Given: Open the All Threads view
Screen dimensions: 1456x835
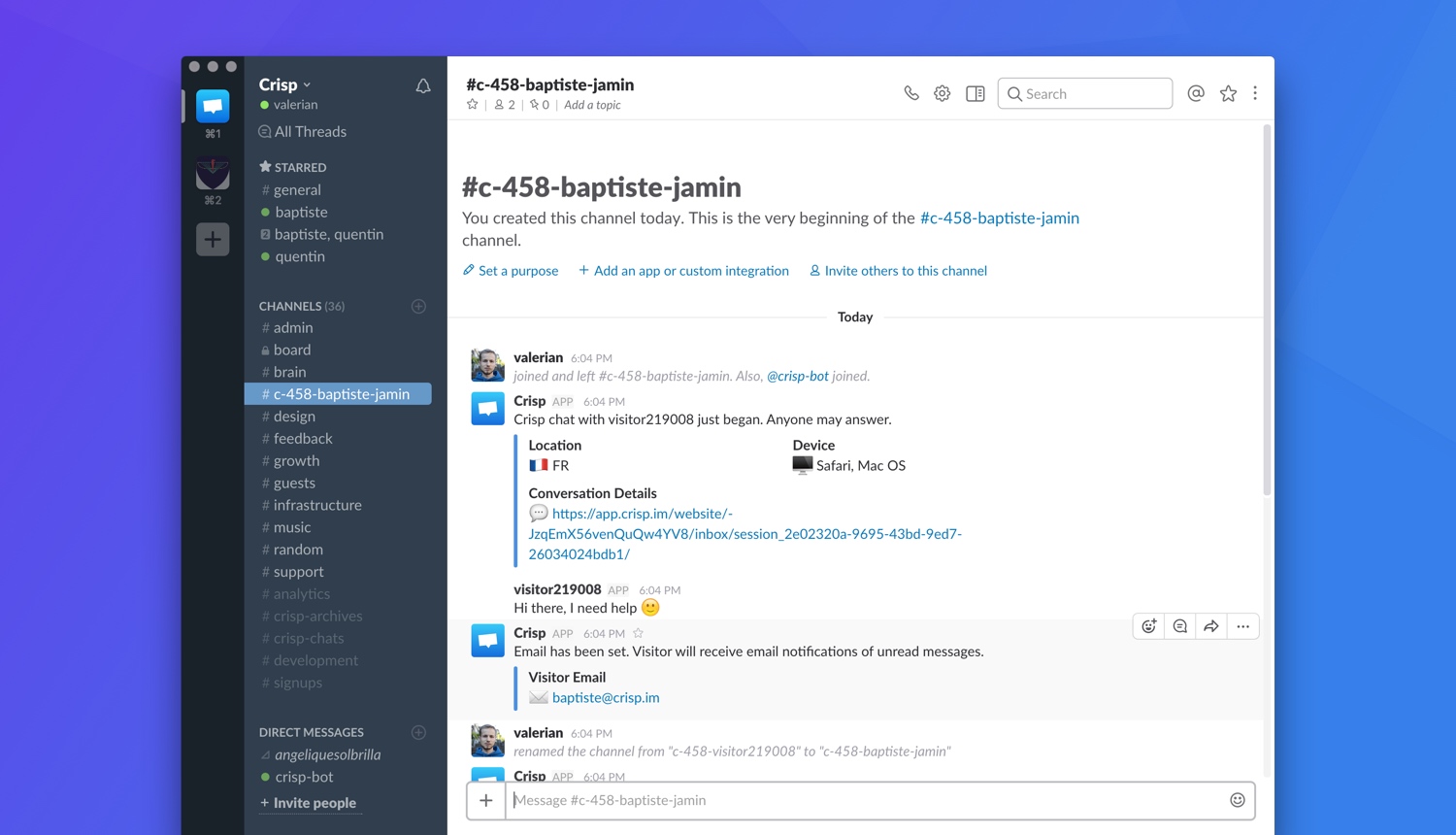Looking at the screenshot, I should tap(302, 131).
